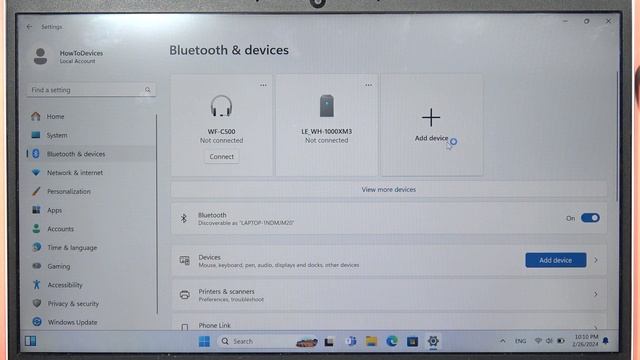Image resolution: width=640 pixels, height=360 pixels.
Task: Click the search magnifier in Find a setting
Action: tap(147, 90)
